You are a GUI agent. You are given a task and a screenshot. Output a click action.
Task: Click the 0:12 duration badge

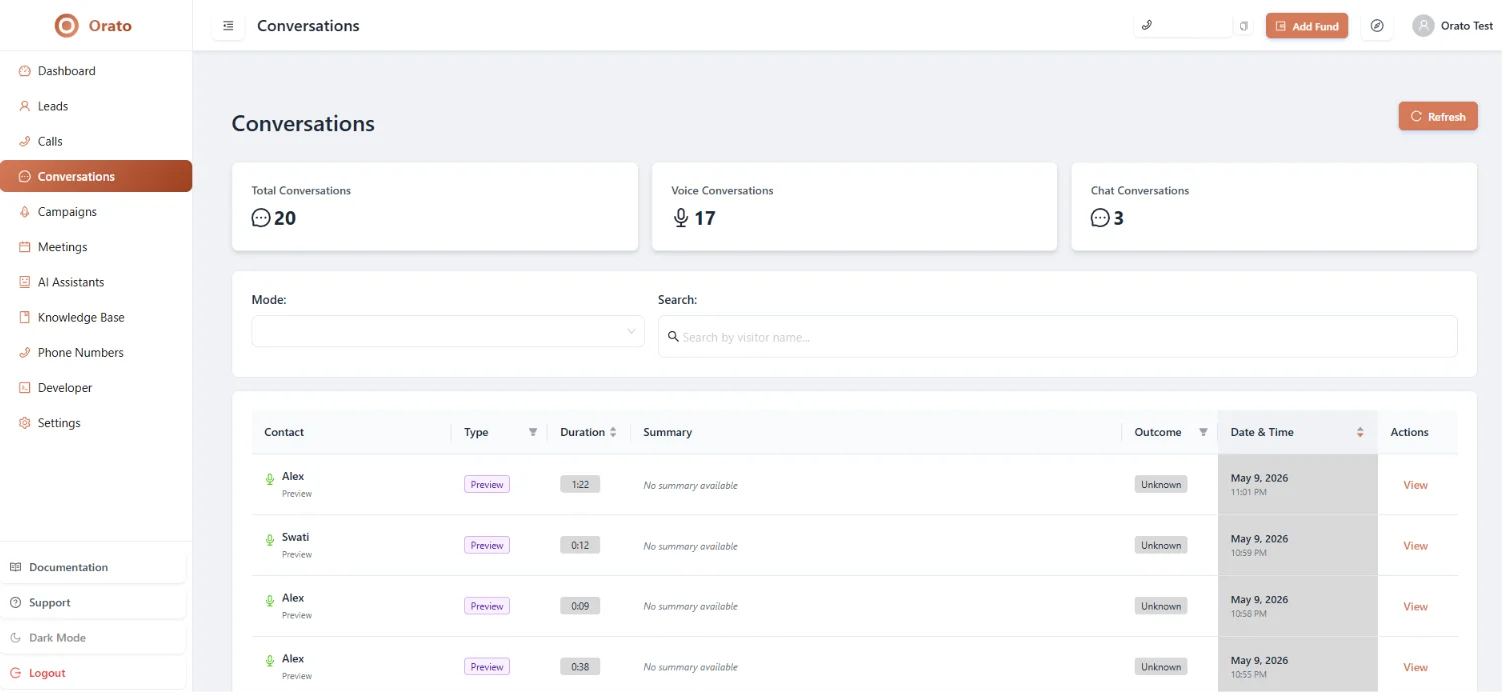coord(580,545)
